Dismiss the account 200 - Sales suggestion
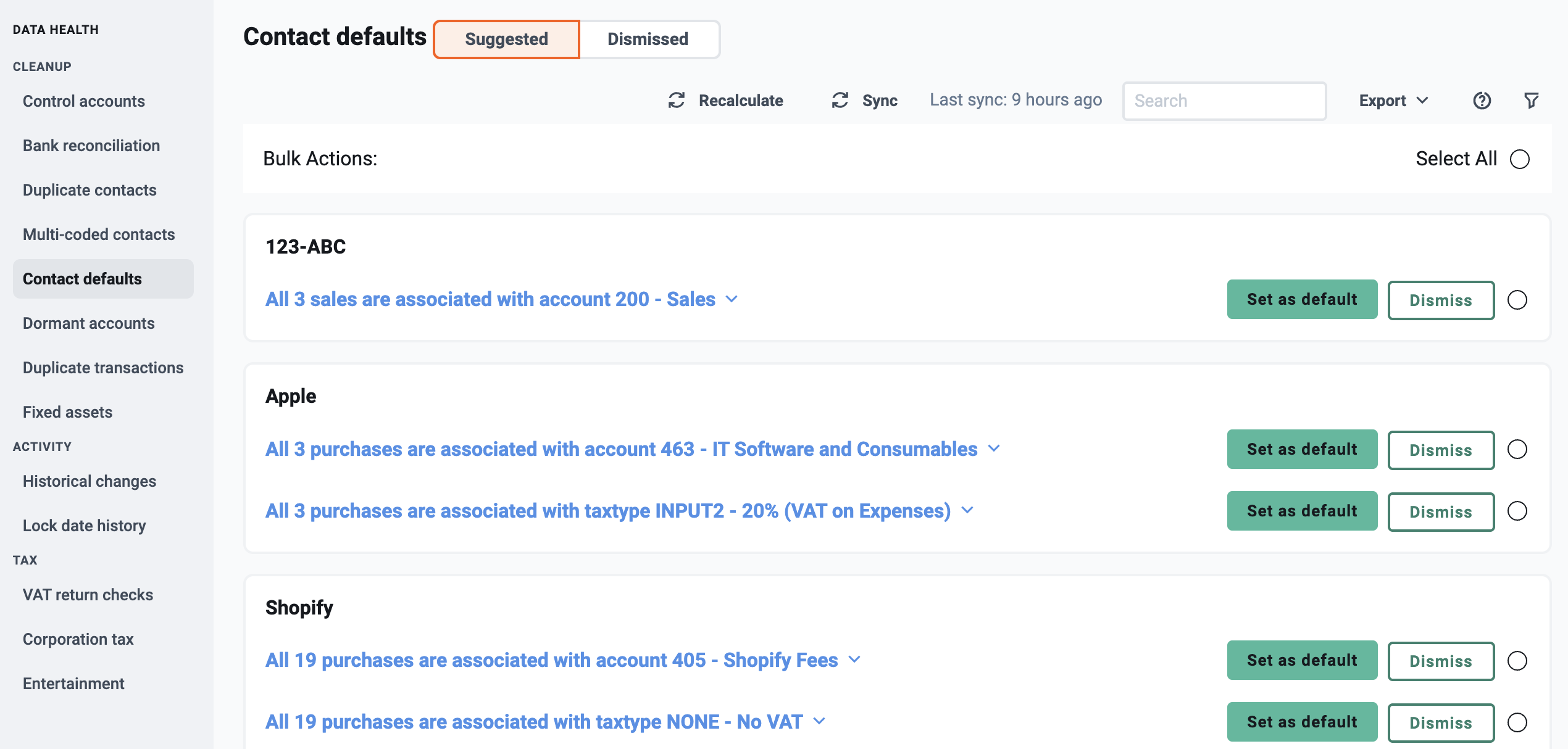The width and height of the screenshot is (1568, 749). click(1441, 300)
